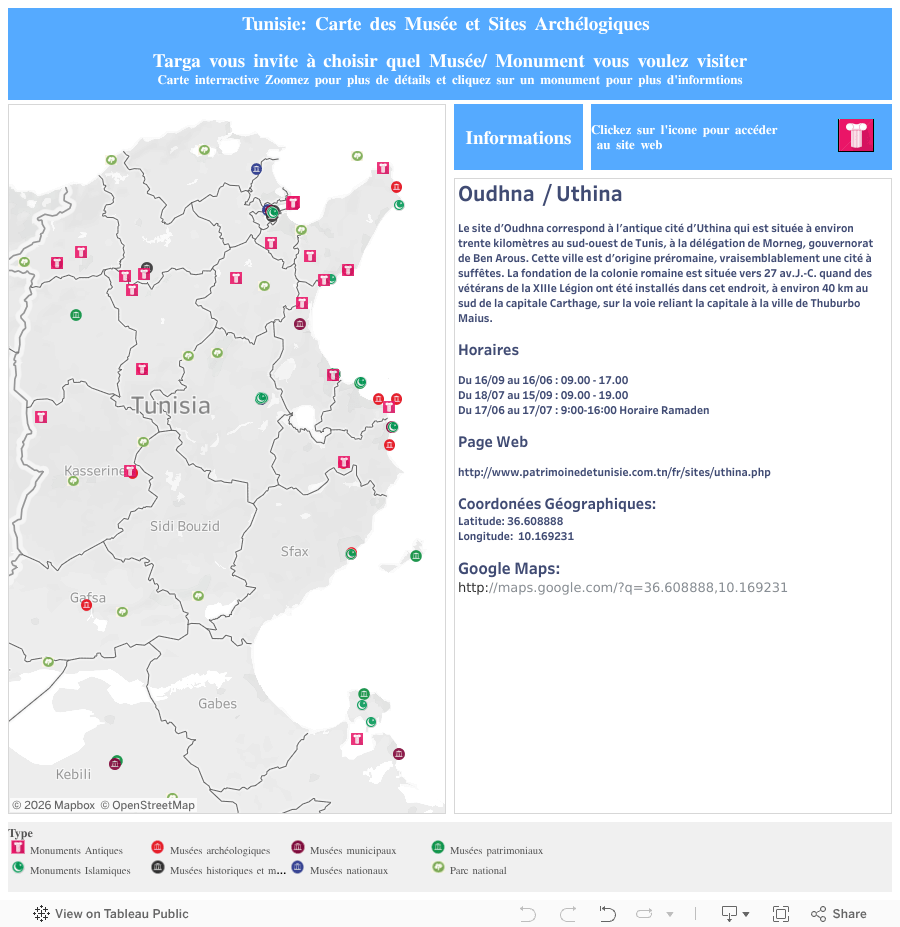Screen dimensions: 900x927
Task: Share the visualization
Action: (839, 913)
